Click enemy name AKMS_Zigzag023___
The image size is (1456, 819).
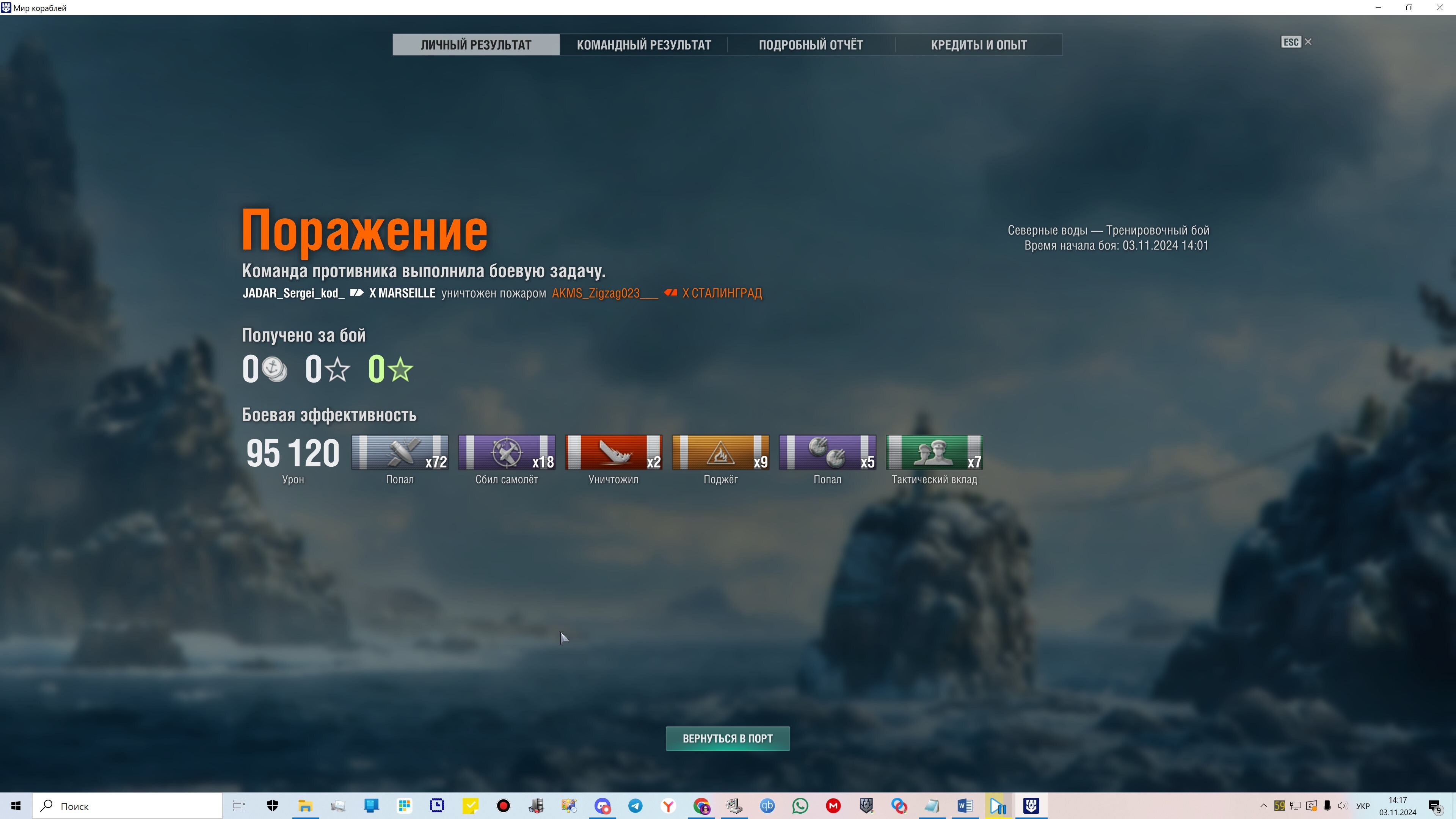coord(605,293)
